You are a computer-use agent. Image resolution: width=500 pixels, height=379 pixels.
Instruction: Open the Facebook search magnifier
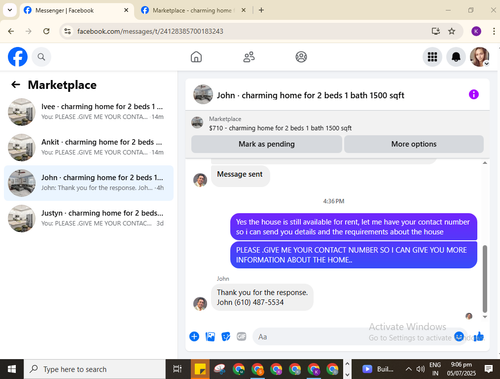click(41, 57)
